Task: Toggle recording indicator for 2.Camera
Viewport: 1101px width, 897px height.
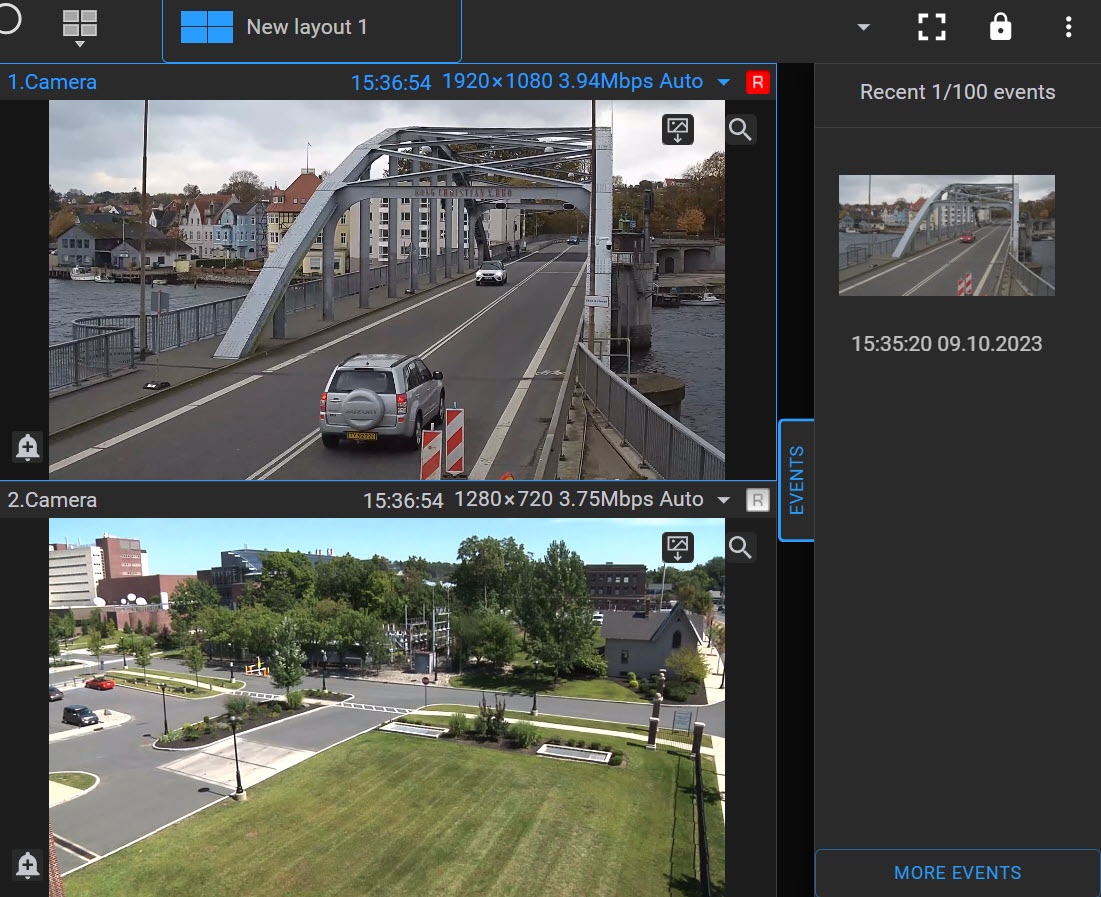Action: [757, 500]
